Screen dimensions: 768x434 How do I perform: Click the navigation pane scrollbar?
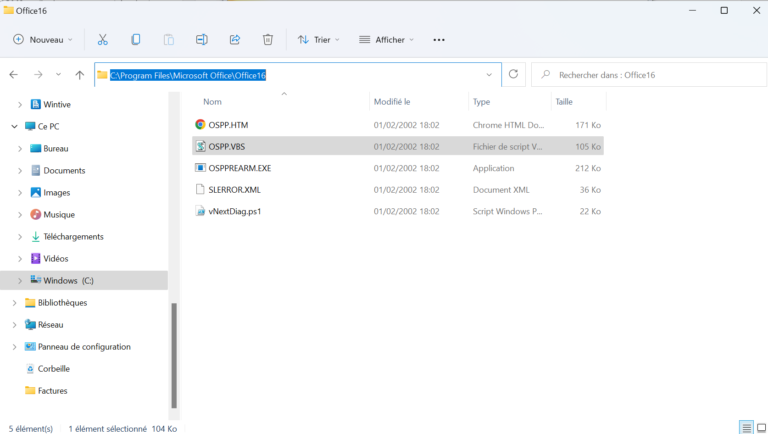[174, 355]
